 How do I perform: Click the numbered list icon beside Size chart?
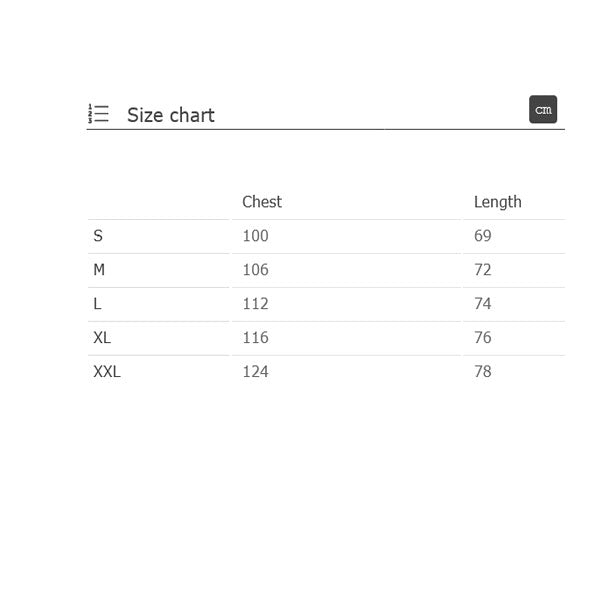click(98, 114)
